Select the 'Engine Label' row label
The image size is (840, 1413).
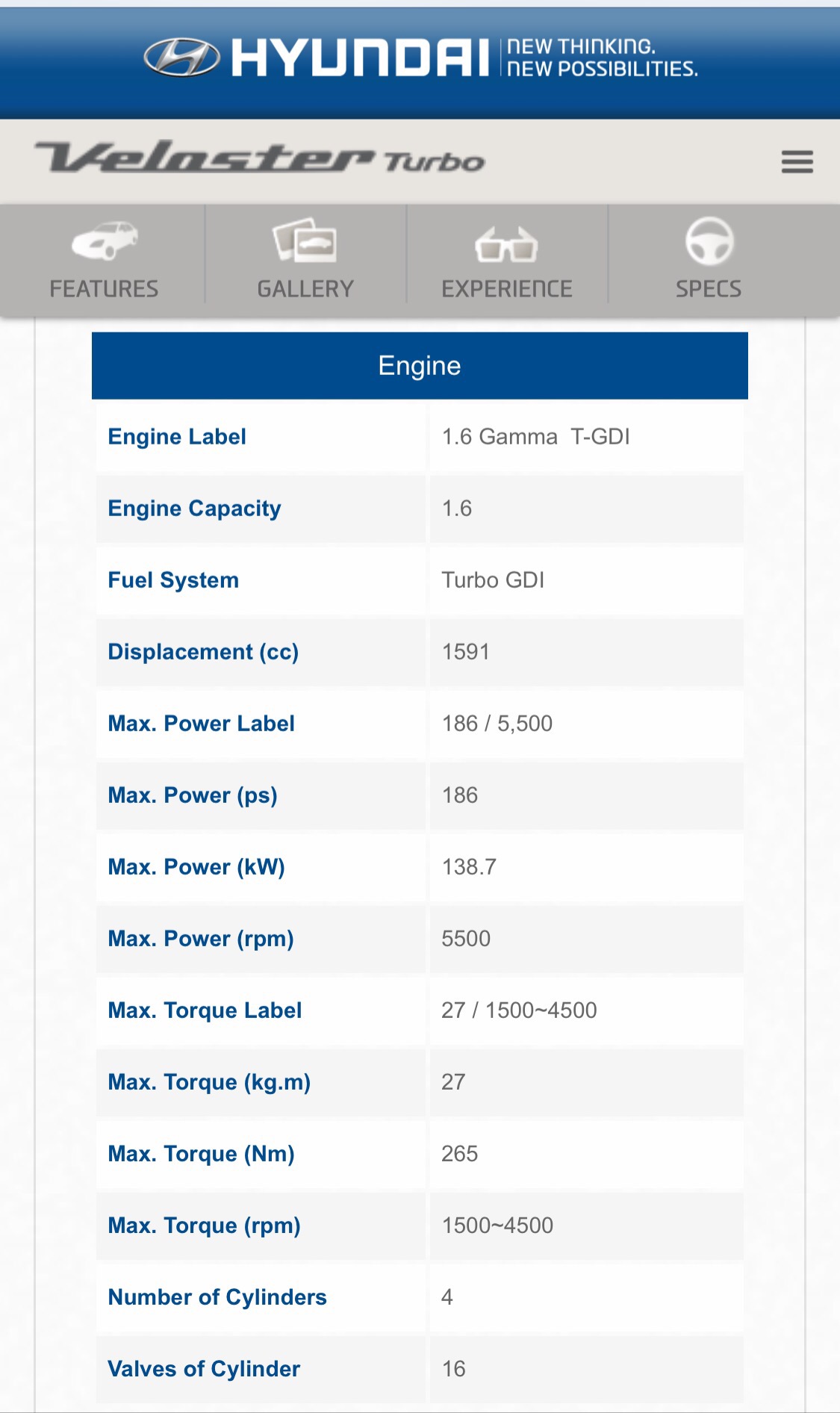point(177,437)
